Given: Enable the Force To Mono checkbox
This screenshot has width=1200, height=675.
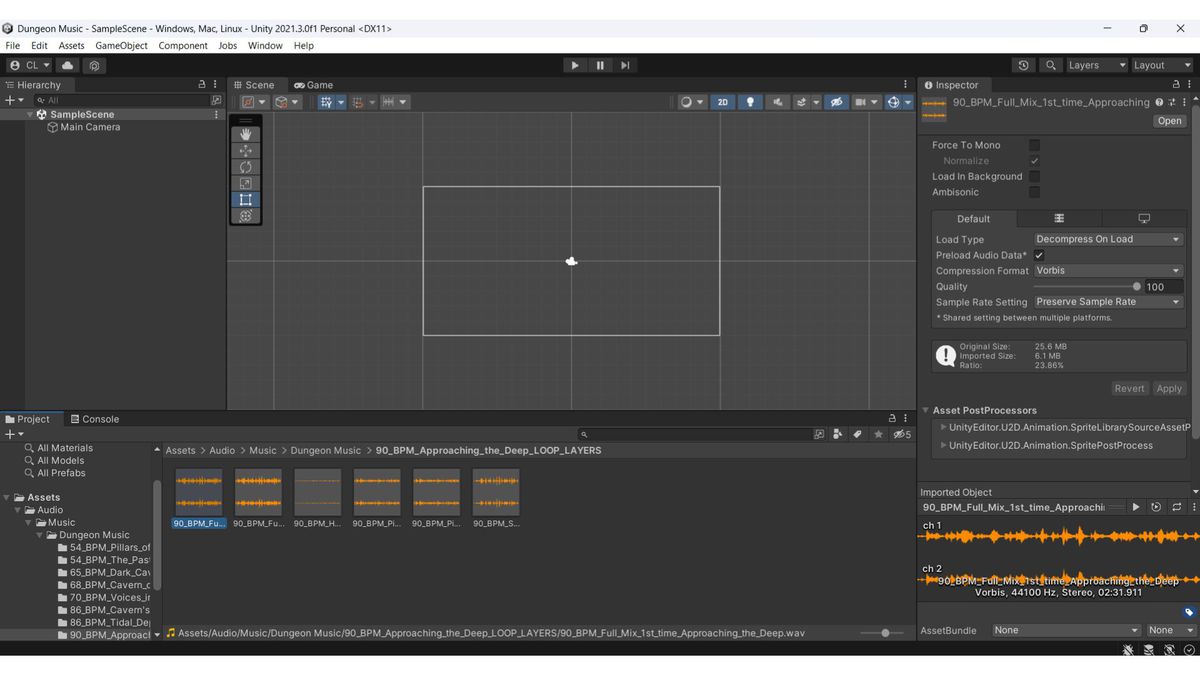Looking at the screenshot, I should point(1034,145).
